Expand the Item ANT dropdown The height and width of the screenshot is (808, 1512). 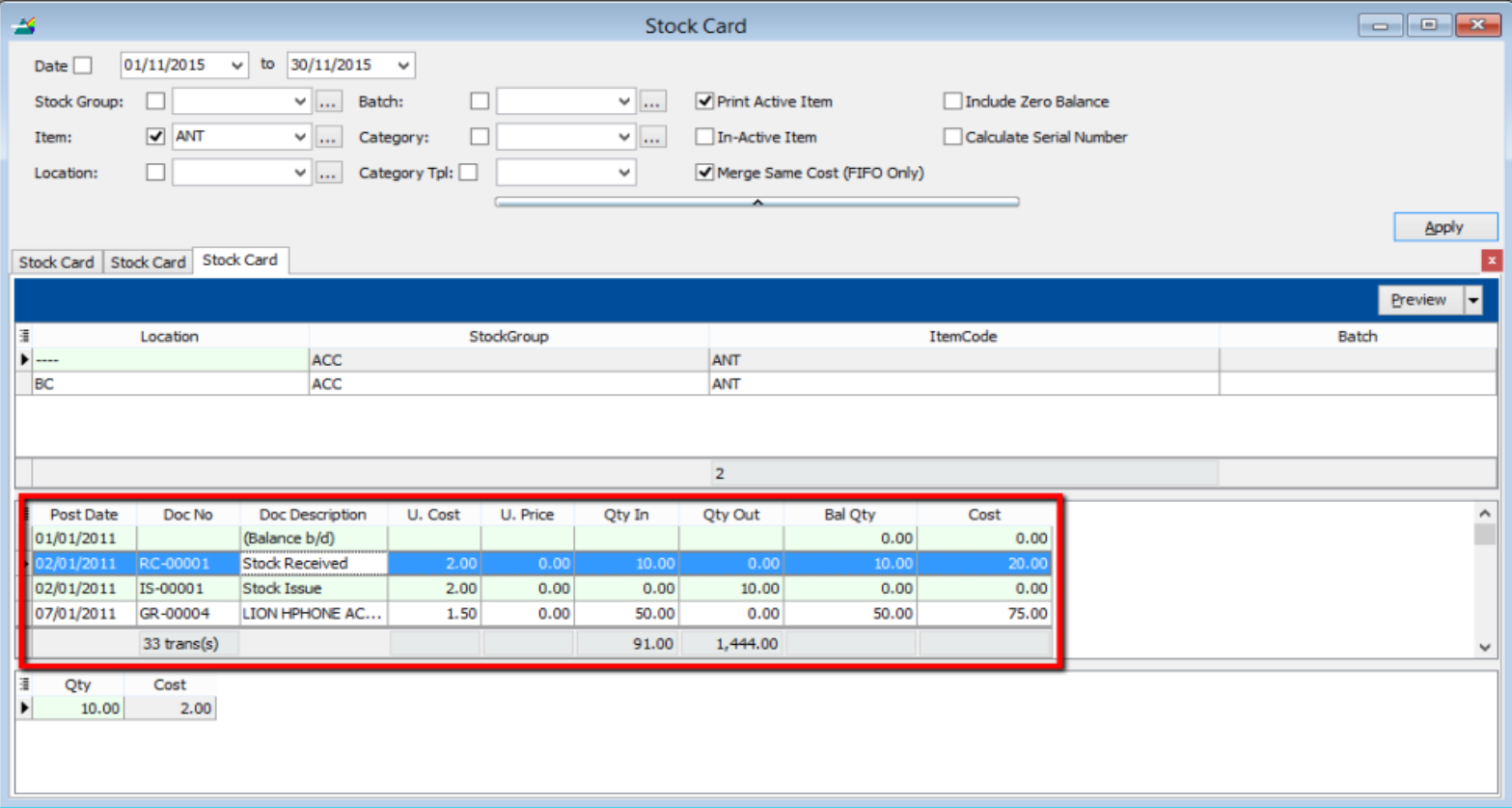pos(299,137)
